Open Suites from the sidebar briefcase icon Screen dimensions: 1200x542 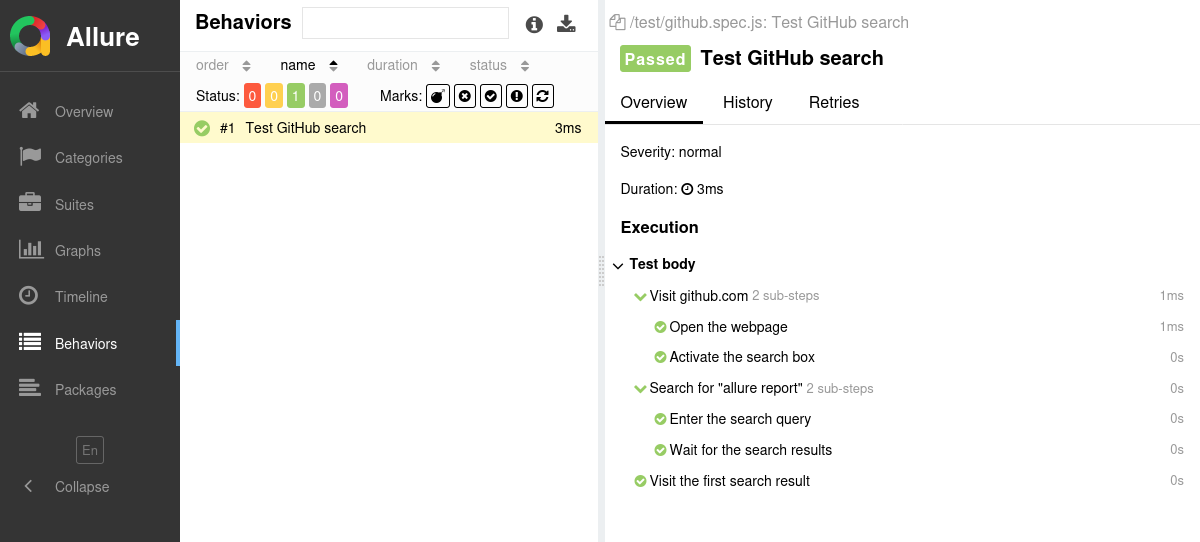point(30,204)
